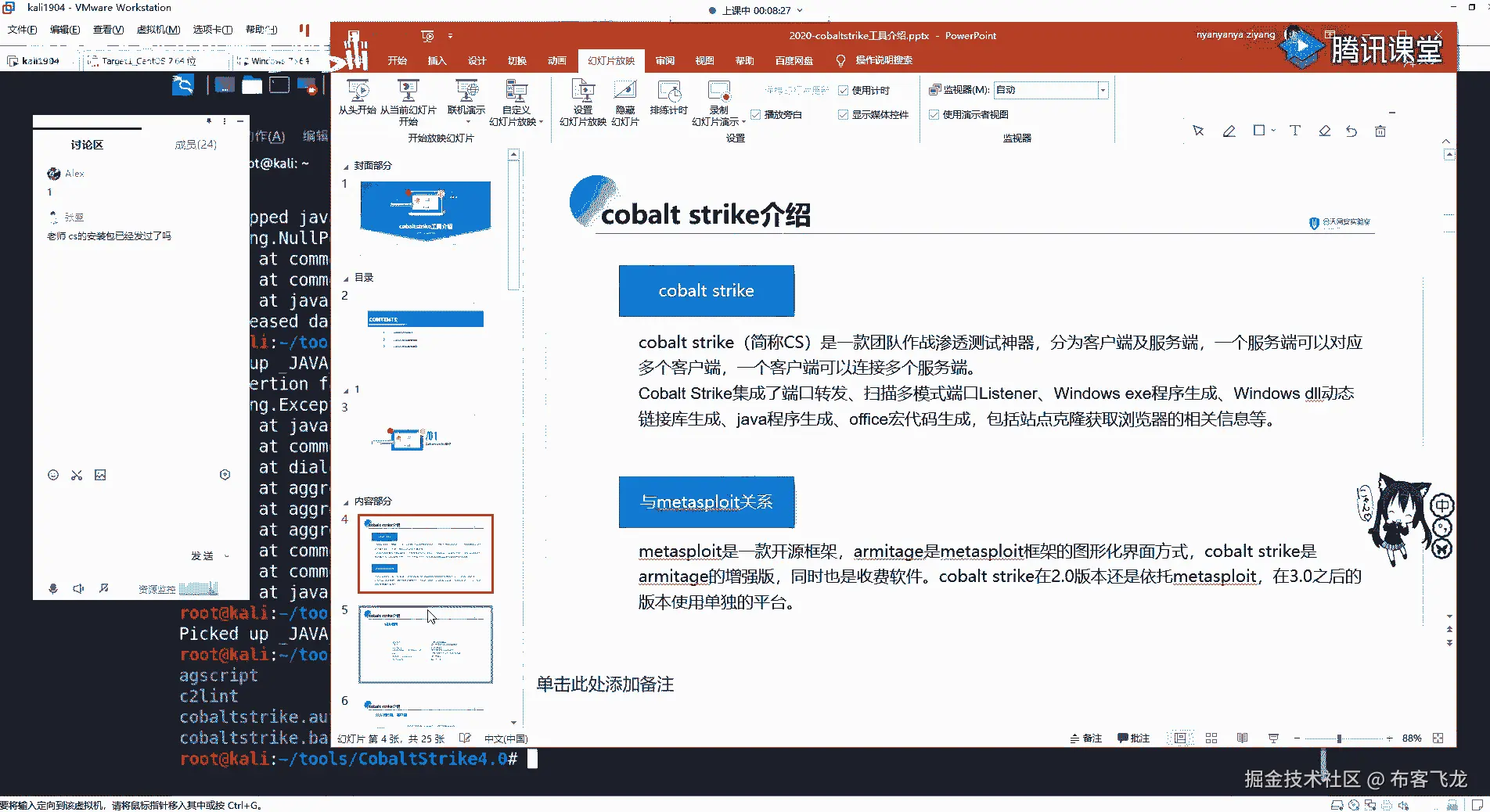The image size is (1490, 812).
Task: Click 发送 send button in discussion
Action: coord(202,556)
